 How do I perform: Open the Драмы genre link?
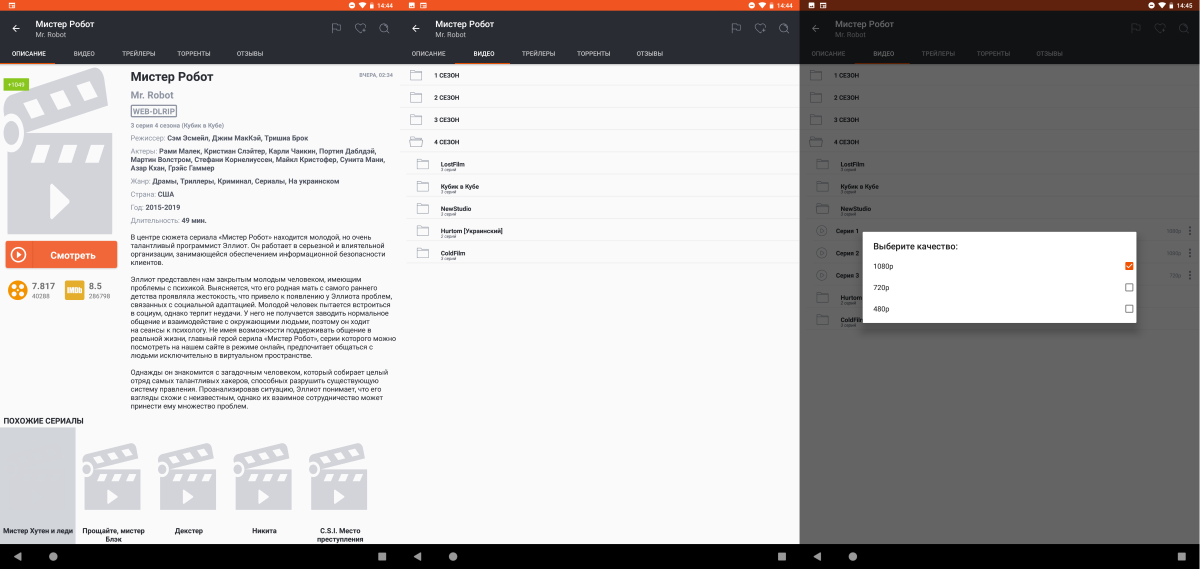point(165,182)
